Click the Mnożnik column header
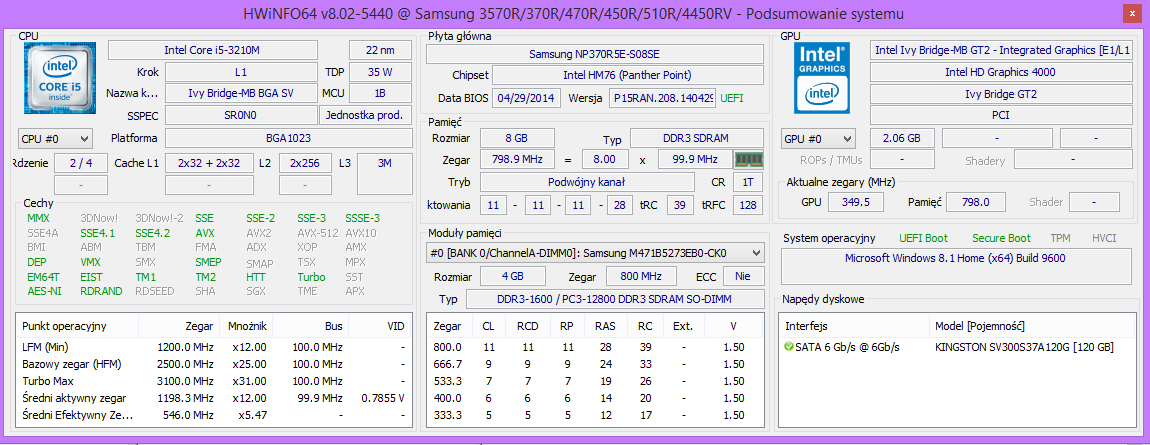 click(x=248, y=326)
